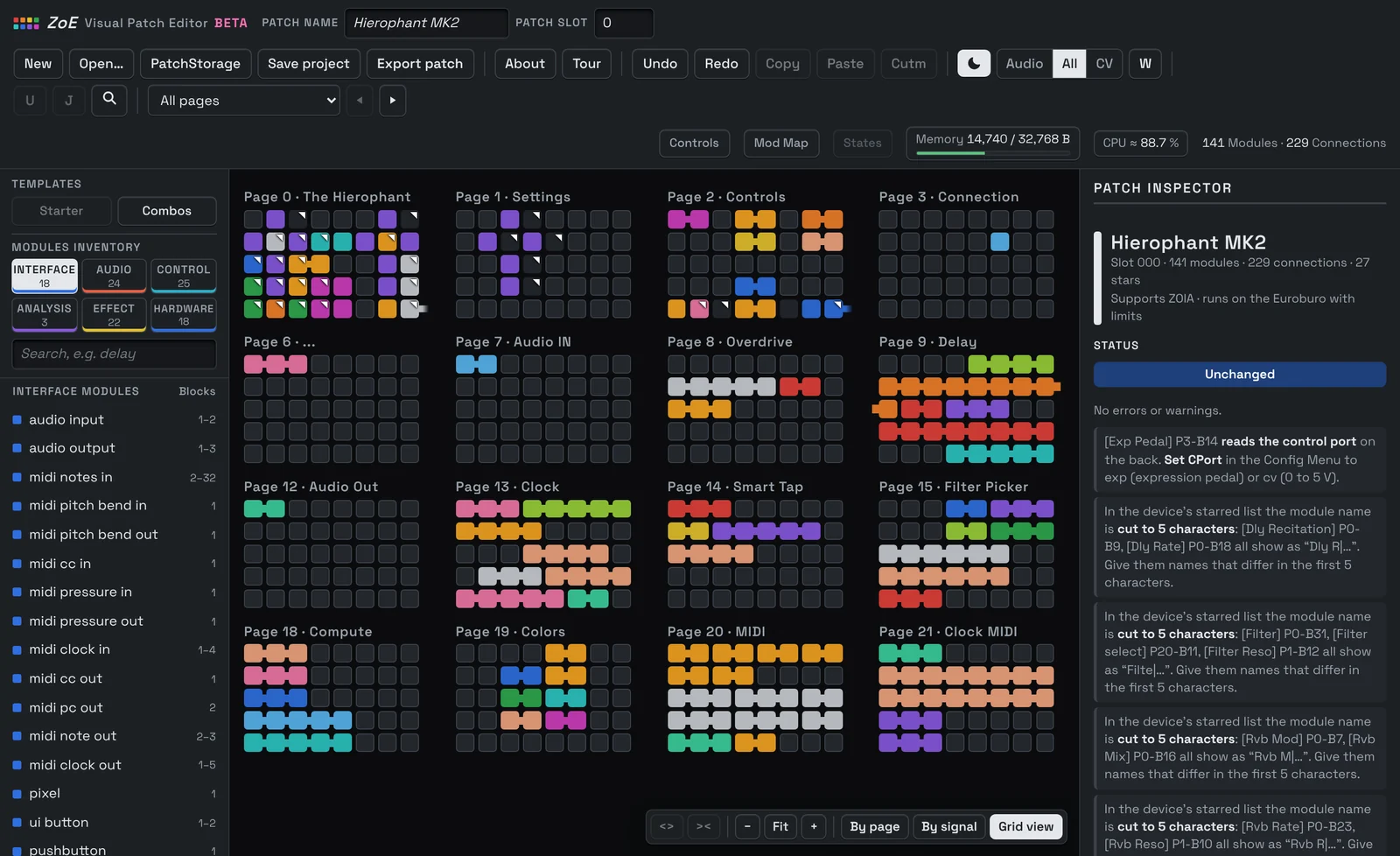Image resolution: width=1400 pixels, height=856 pixels.
Task: Open the All pages dropdown
Action: [244, 101]
